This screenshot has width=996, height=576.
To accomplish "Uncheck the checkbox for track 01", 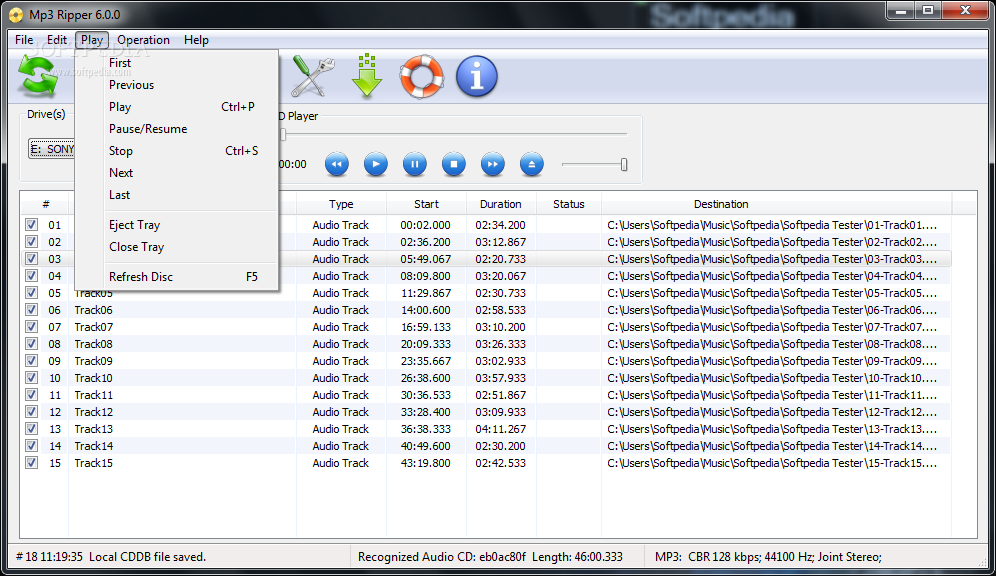I will [x=31, y=225].
